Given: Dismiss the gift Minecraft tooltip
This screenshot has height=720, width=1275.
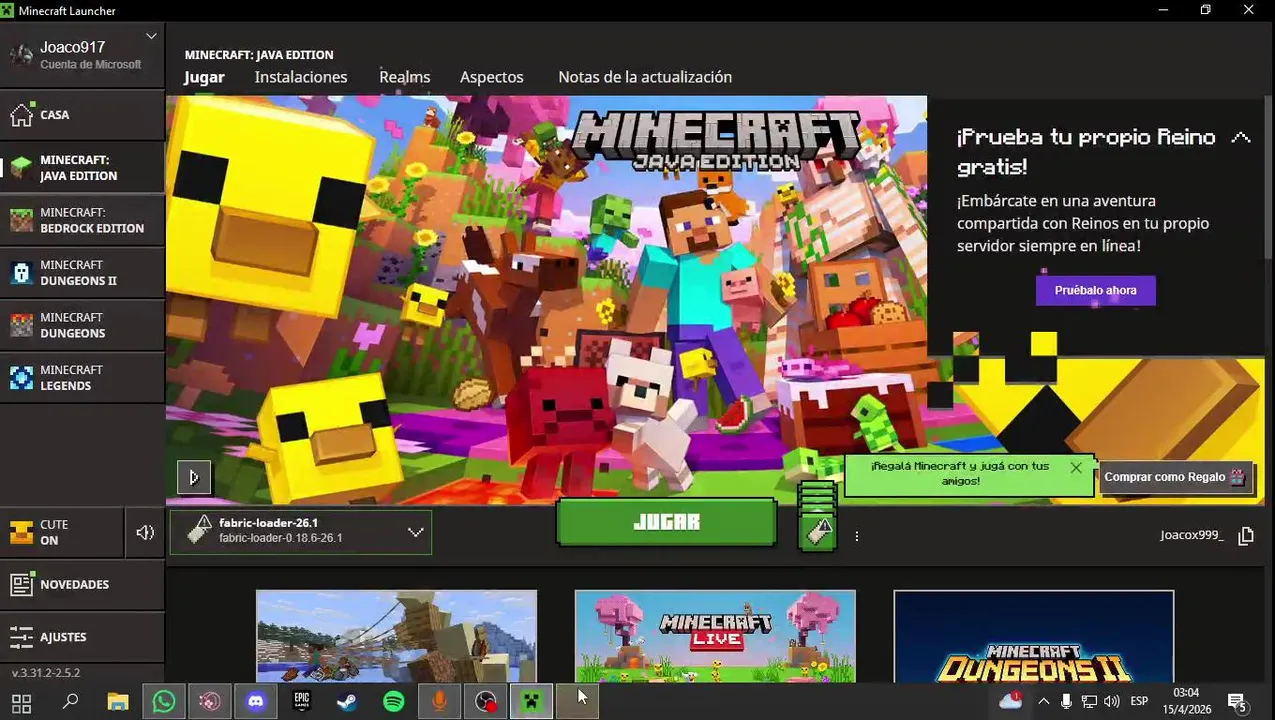Looking at the screenshot, I should pos(1076,467).
